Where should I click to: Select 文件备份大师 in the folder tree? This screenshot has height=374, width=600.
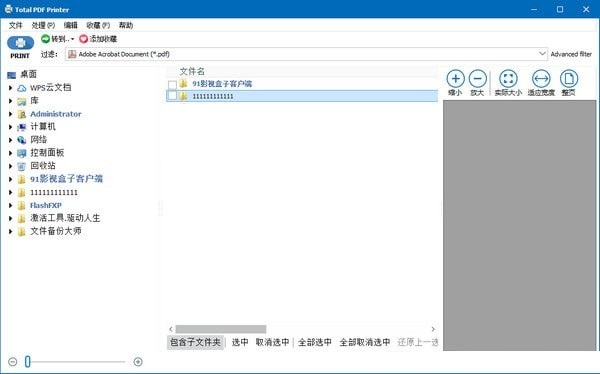(x=56, y=231)
